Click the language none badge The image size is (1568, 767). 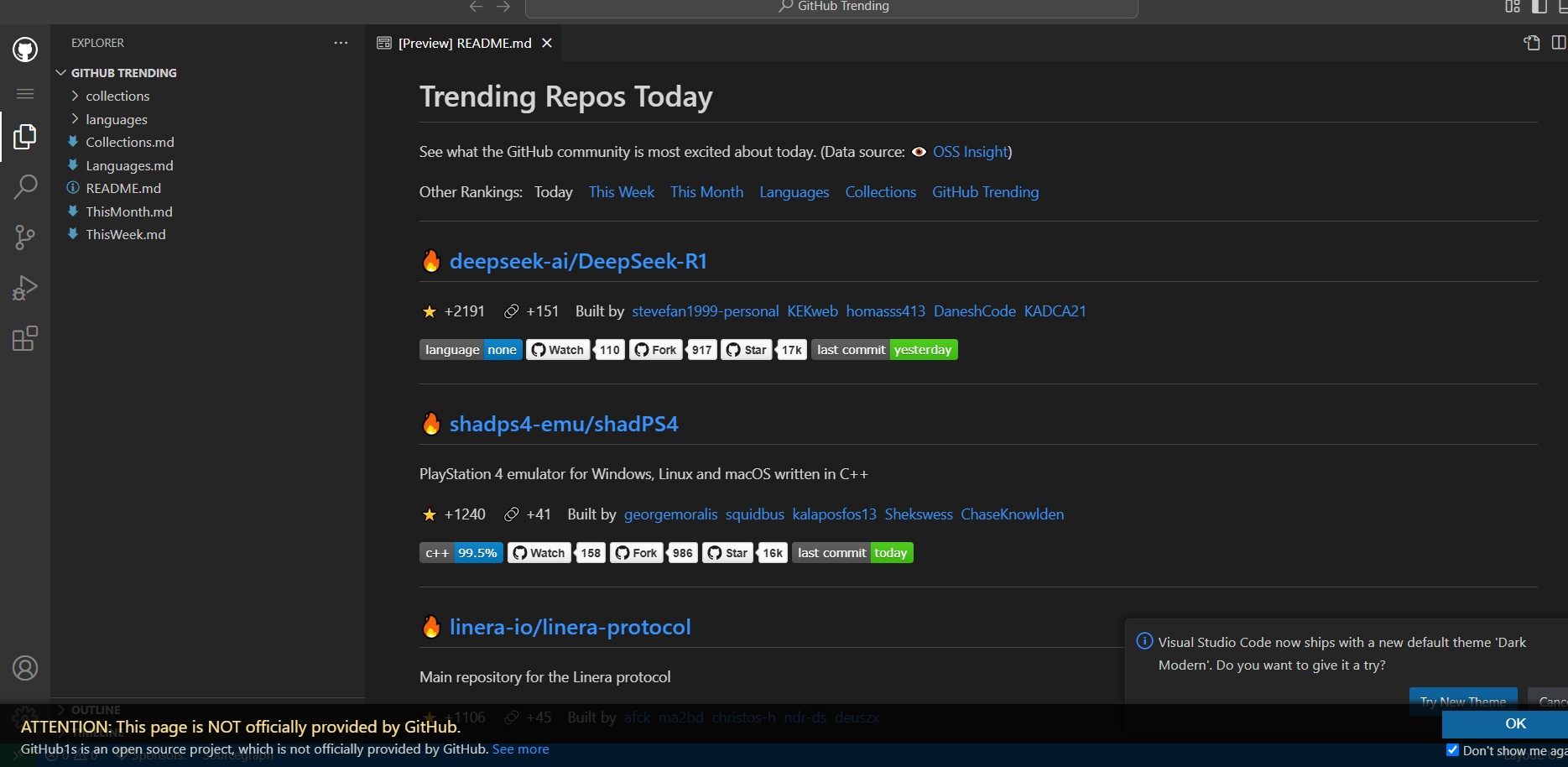tap(471, 350)
